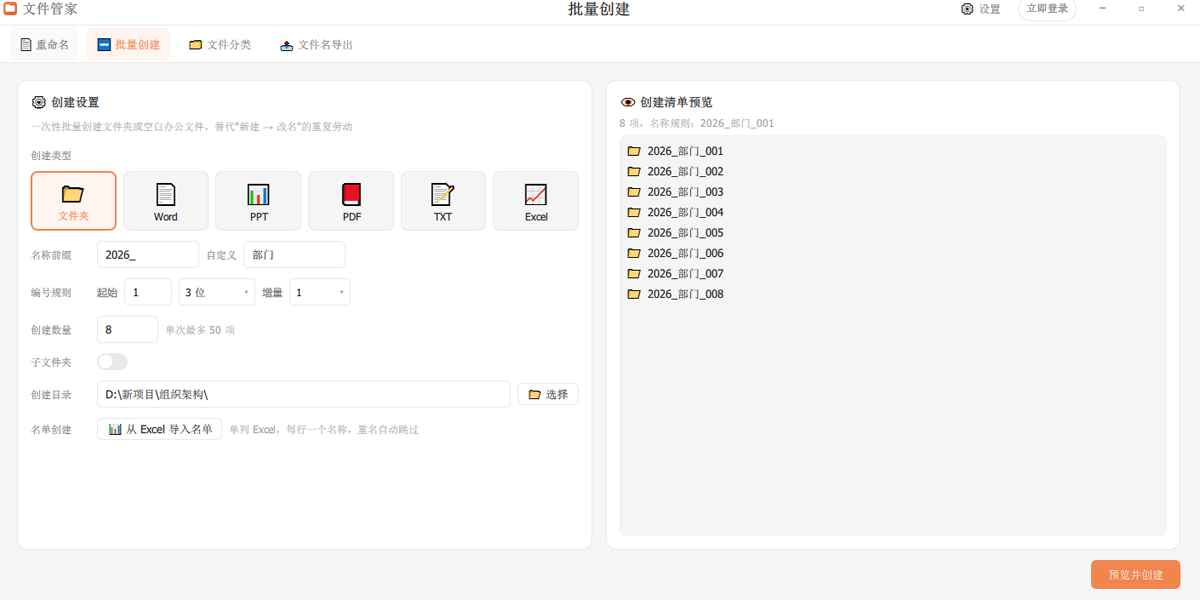1200x600 pixels.
Task: Click folder icon of 2026_部门_007
Action: pyautogui.click(x=634, y=274)
